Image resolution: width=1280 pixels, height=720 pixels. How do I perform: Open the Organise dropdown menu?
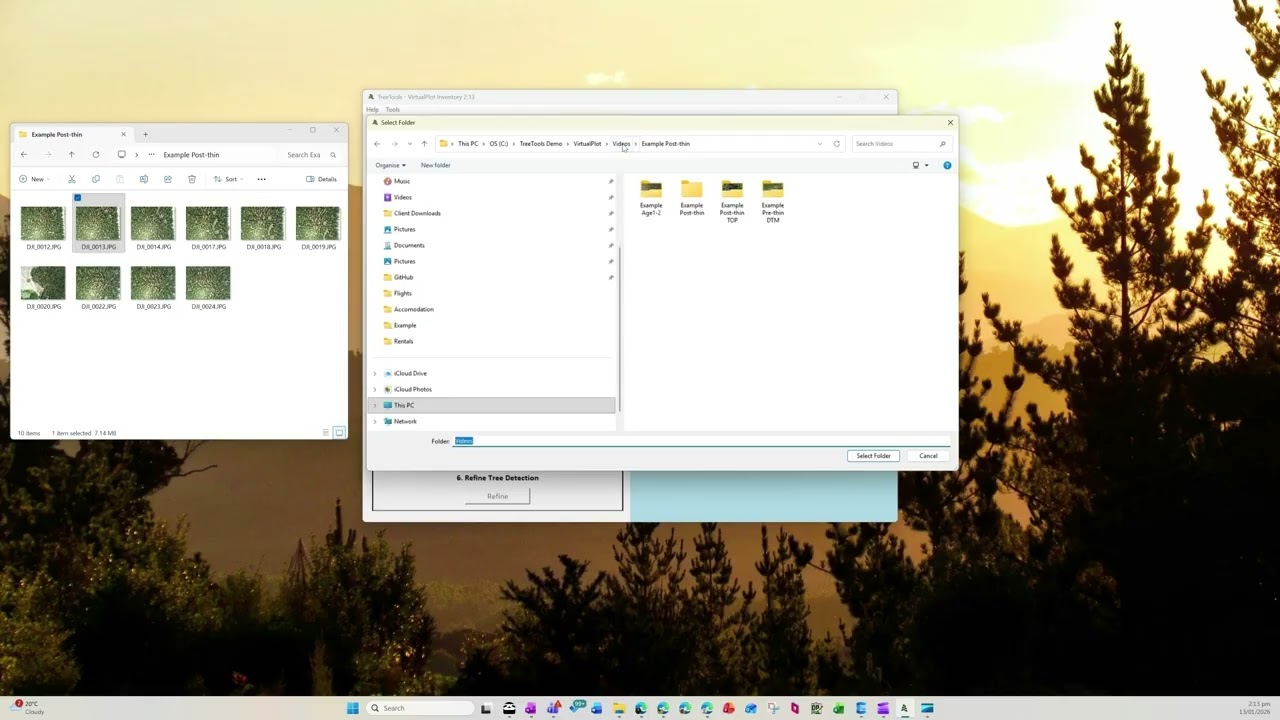click(x=390, y=165)
